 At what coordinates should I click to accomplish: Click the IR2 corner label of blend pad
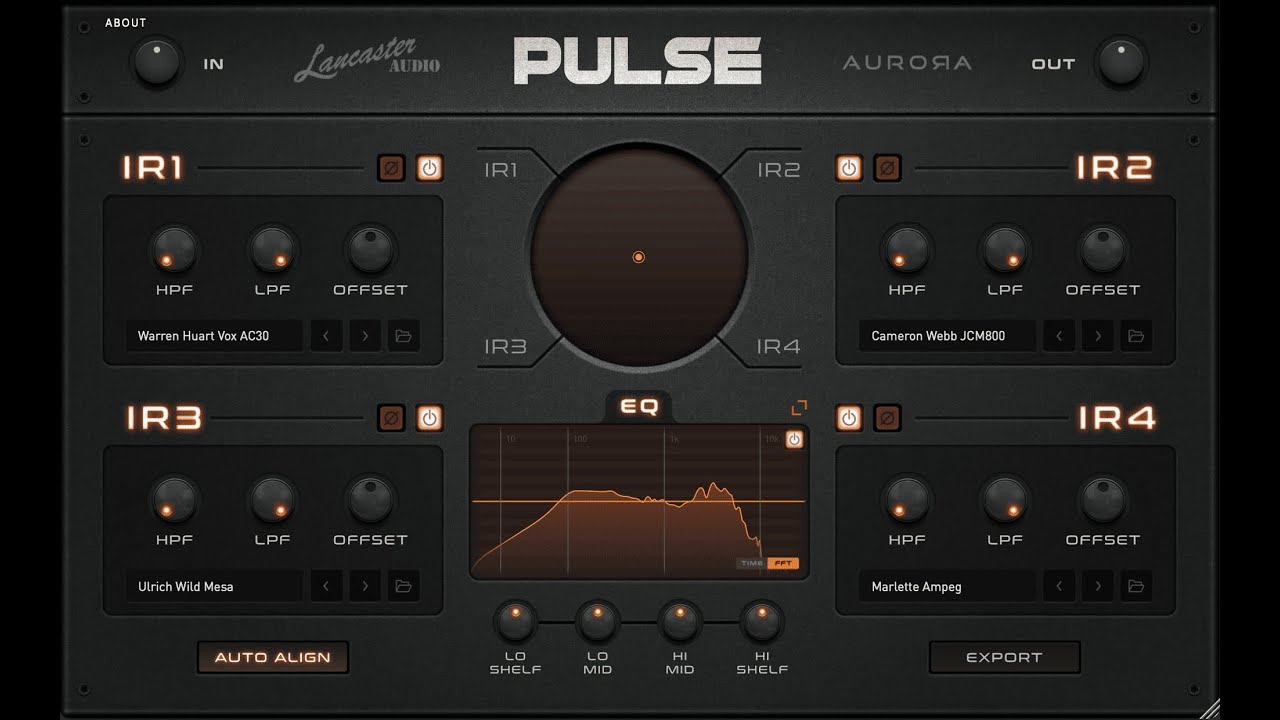(778, 170)
